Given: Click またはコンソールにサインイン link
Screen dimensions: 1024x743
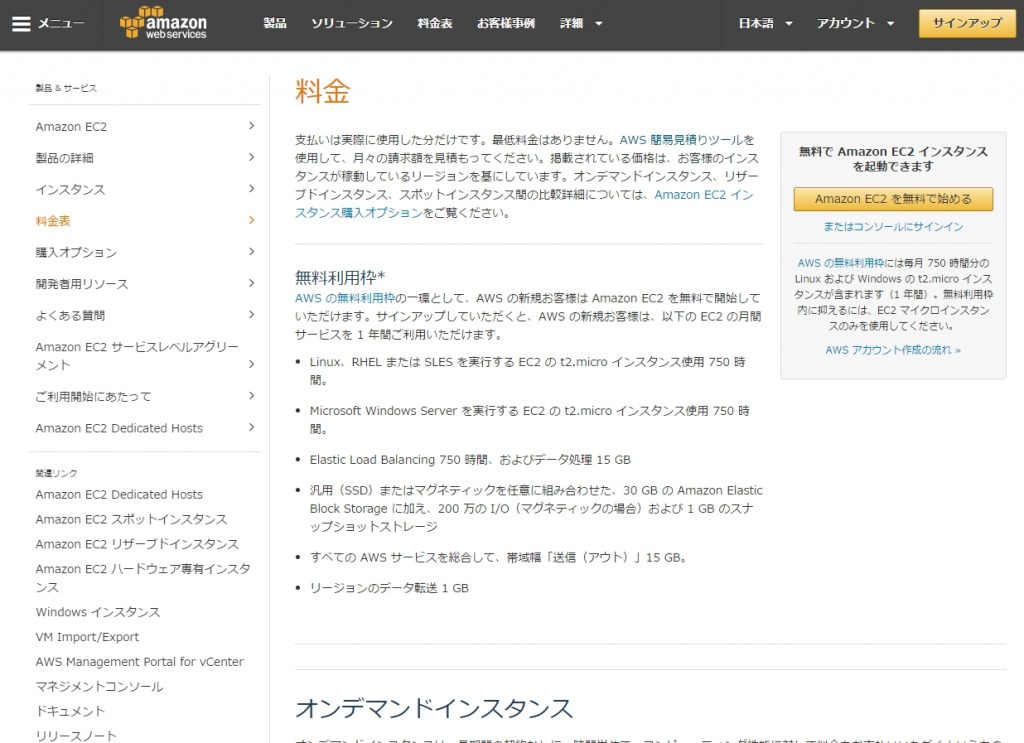Looking at the screenshot, I should [x=892, y=228].
